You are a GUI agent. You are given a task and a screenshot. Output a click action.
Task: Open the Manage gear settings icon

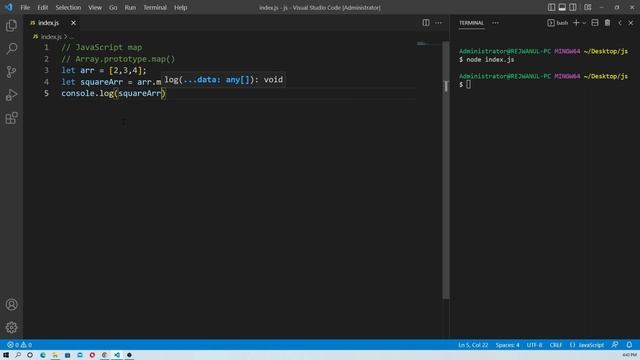click(x=11, y=327)
